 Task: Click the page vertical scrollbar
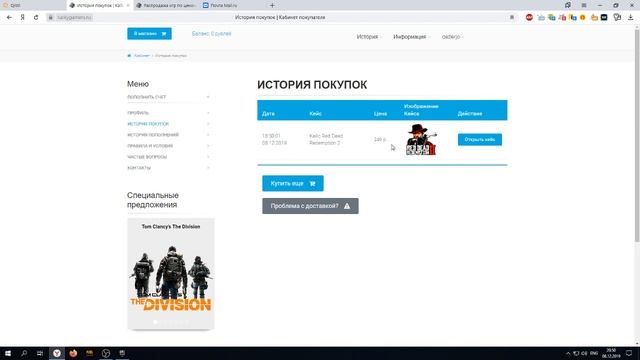point(637,135)
